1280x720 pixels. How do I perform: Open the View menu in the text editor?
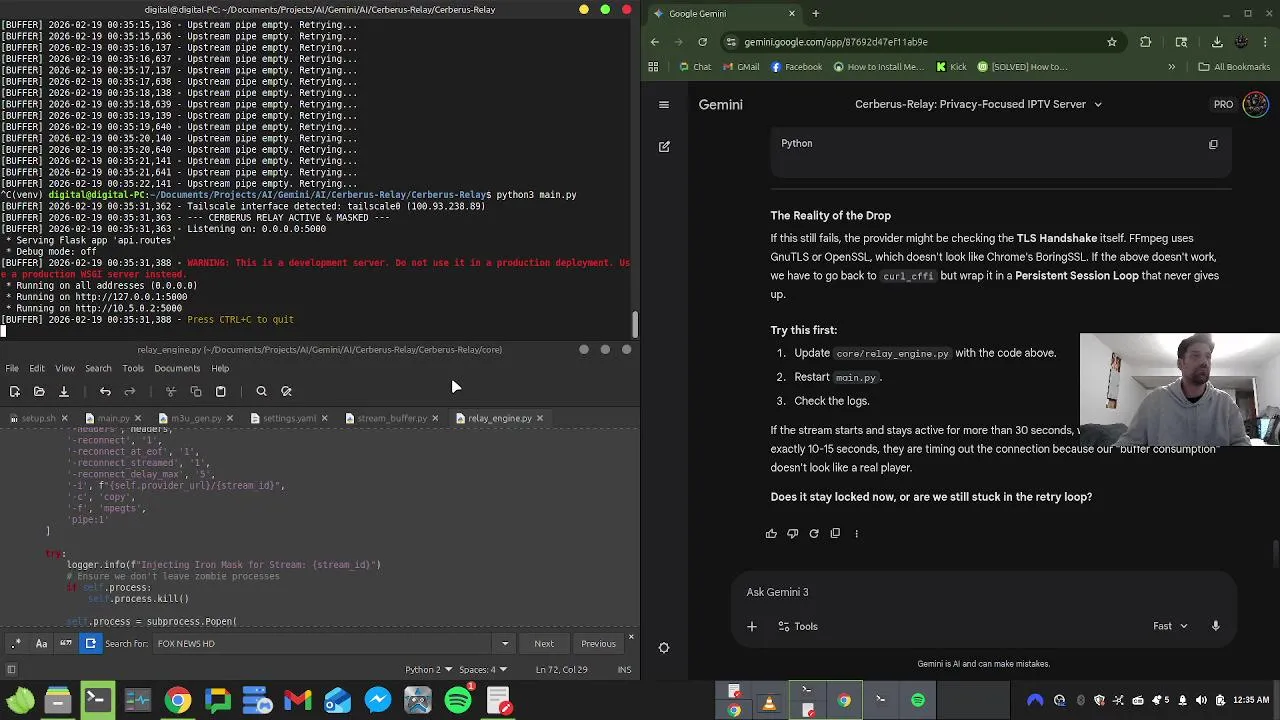[x=65, y=368]
